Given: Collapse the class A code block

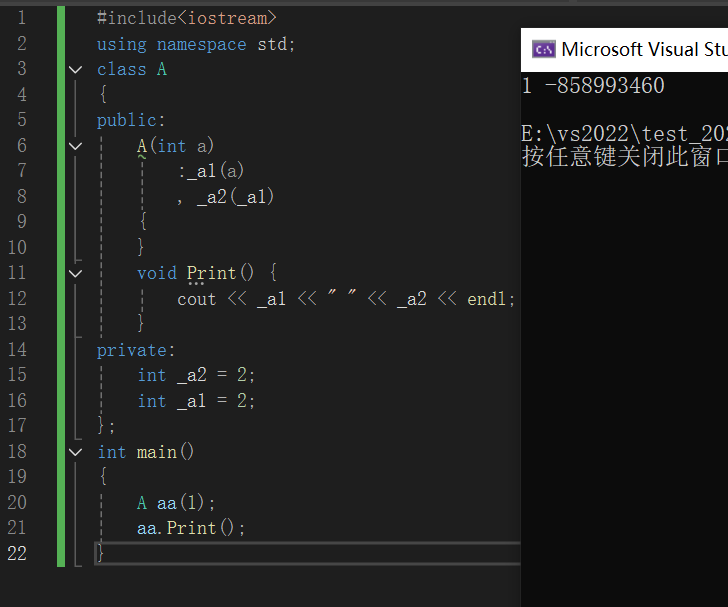Looking at the screenshot, I should pos(75,70).
